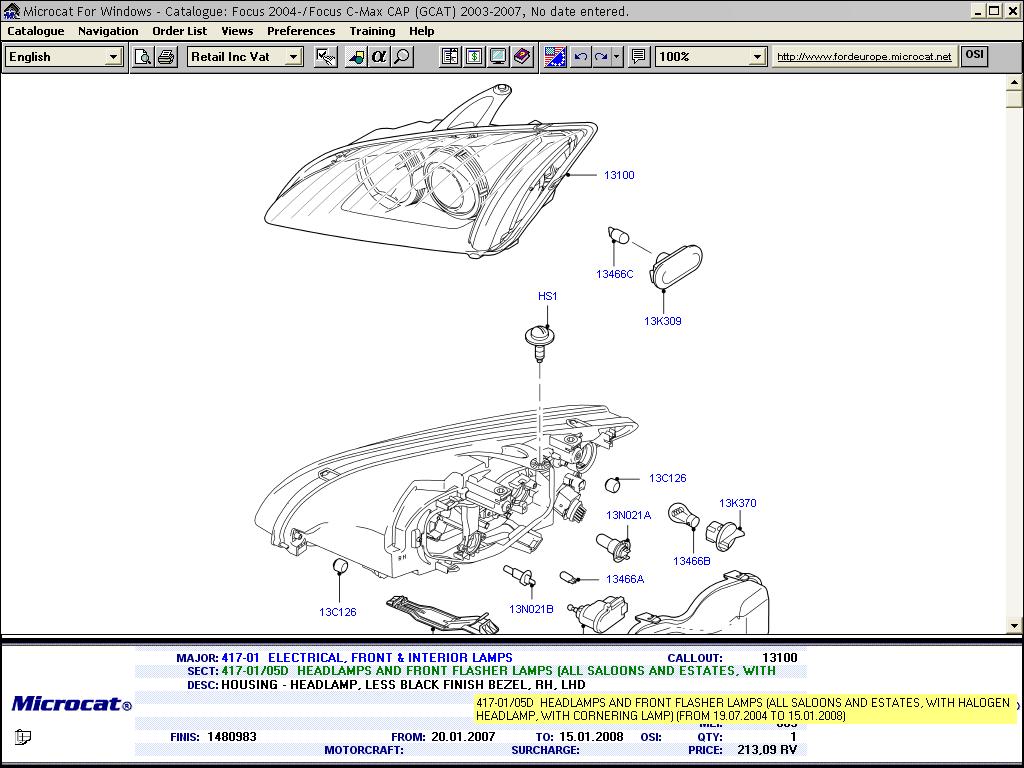Open the fordeurope.microcat.net link

point(864,57)
